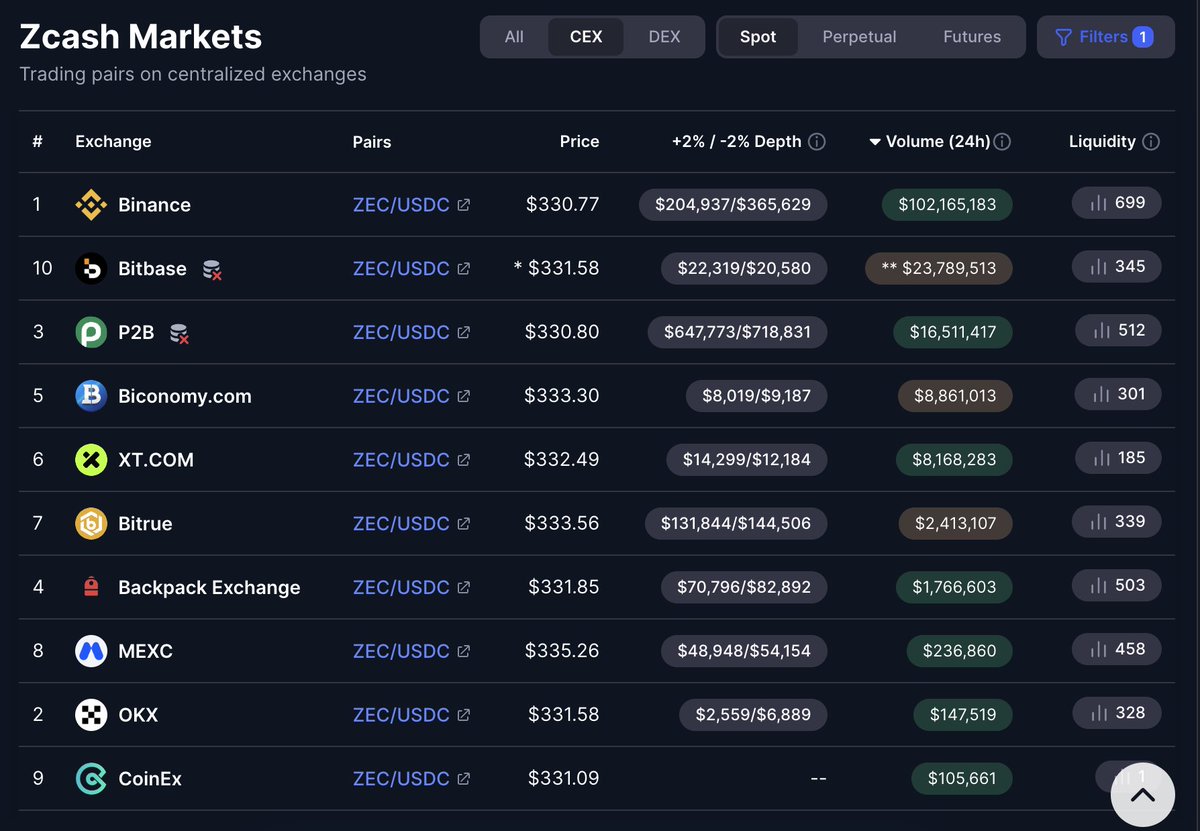Open external link icon for Binance ZEC/USDC
1200x831 pixels.
[464, 205]
